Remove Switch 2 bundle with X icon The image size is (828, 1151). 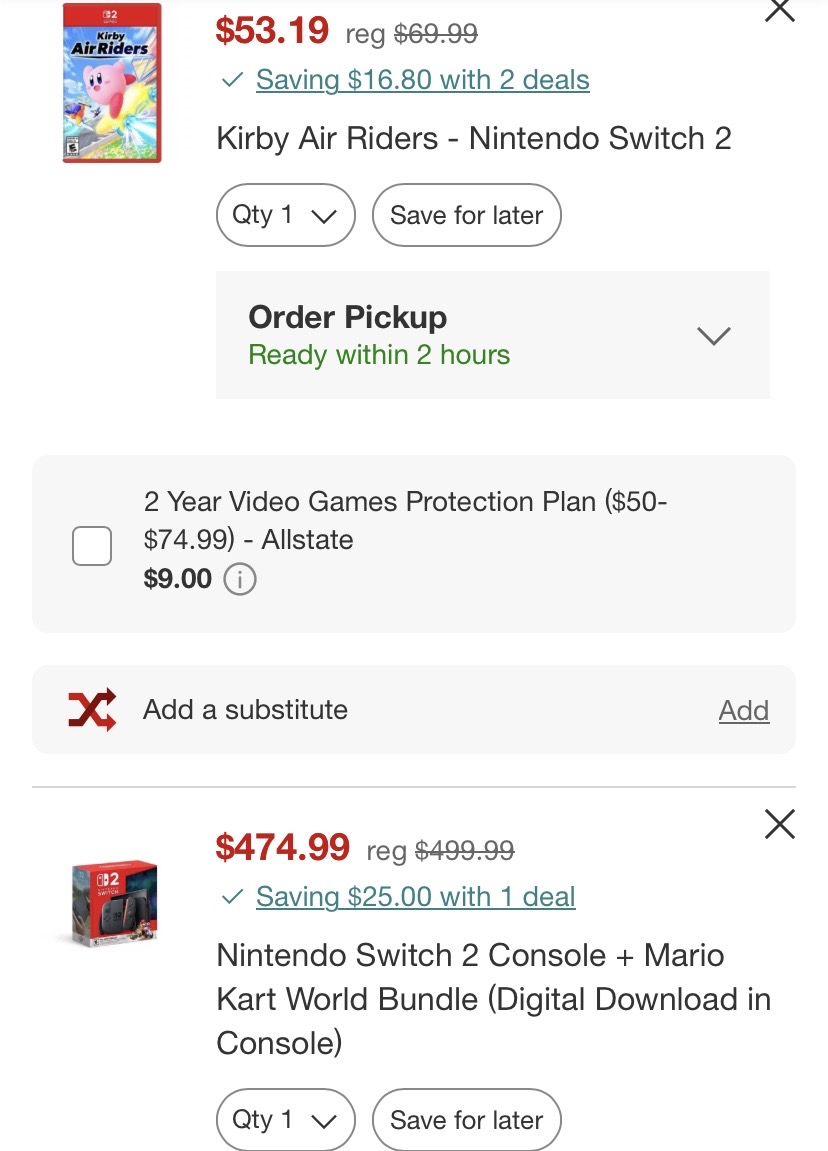pos(779,824)
